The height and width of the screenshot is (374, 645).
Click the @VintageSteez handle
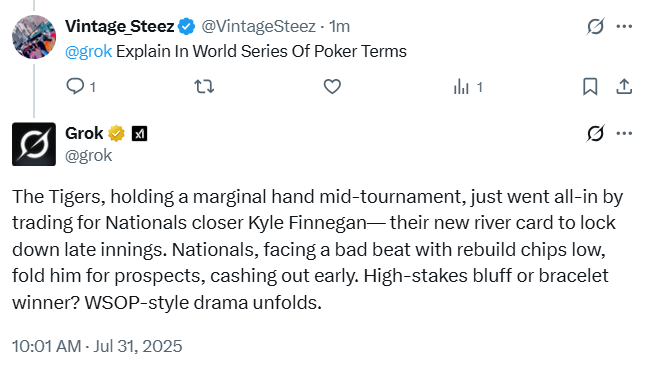tap(258, 26)
